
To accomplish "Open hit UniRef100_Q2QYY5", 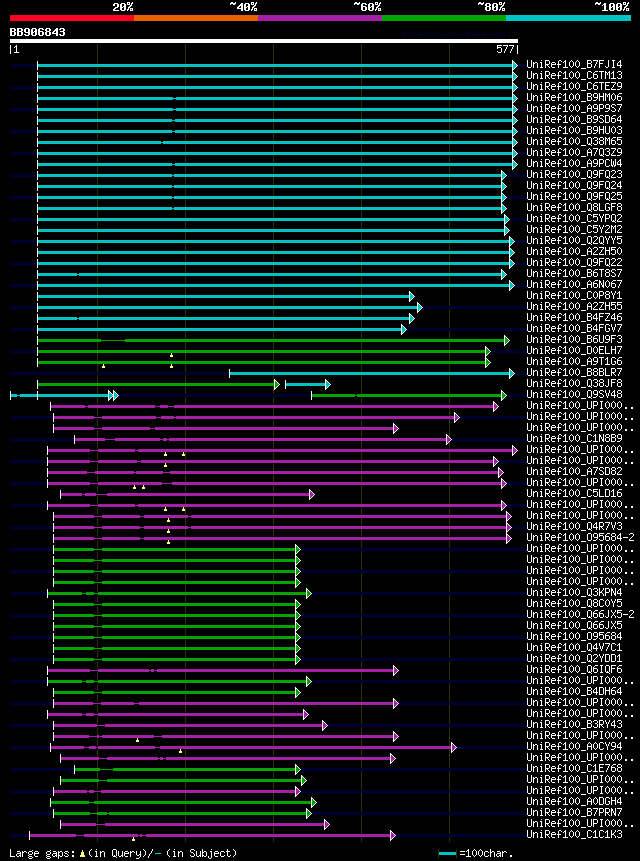I will 574,241.
